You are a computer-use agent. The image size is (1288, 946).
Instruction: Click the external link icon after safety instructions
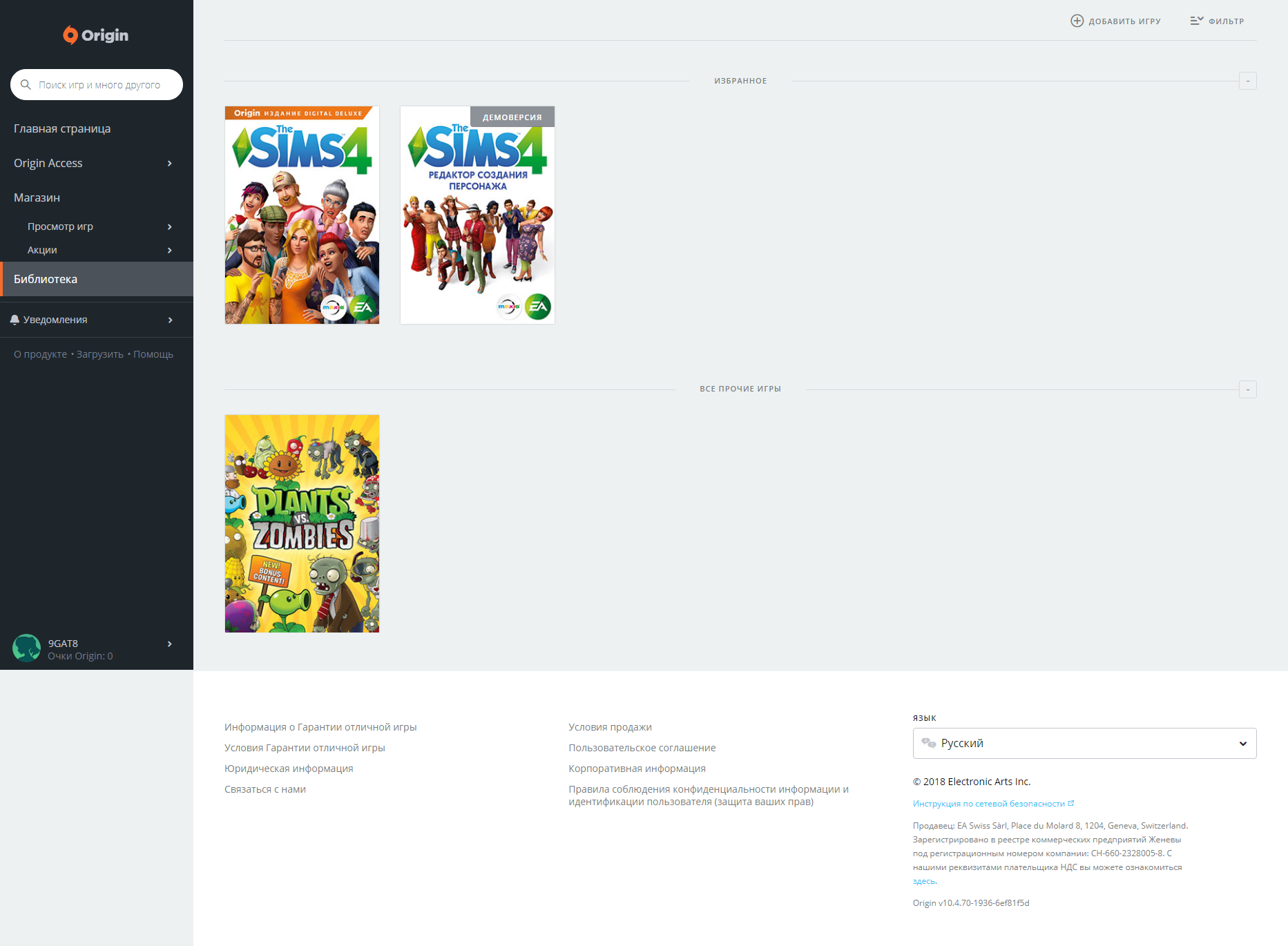click(x=1071, y=803)
